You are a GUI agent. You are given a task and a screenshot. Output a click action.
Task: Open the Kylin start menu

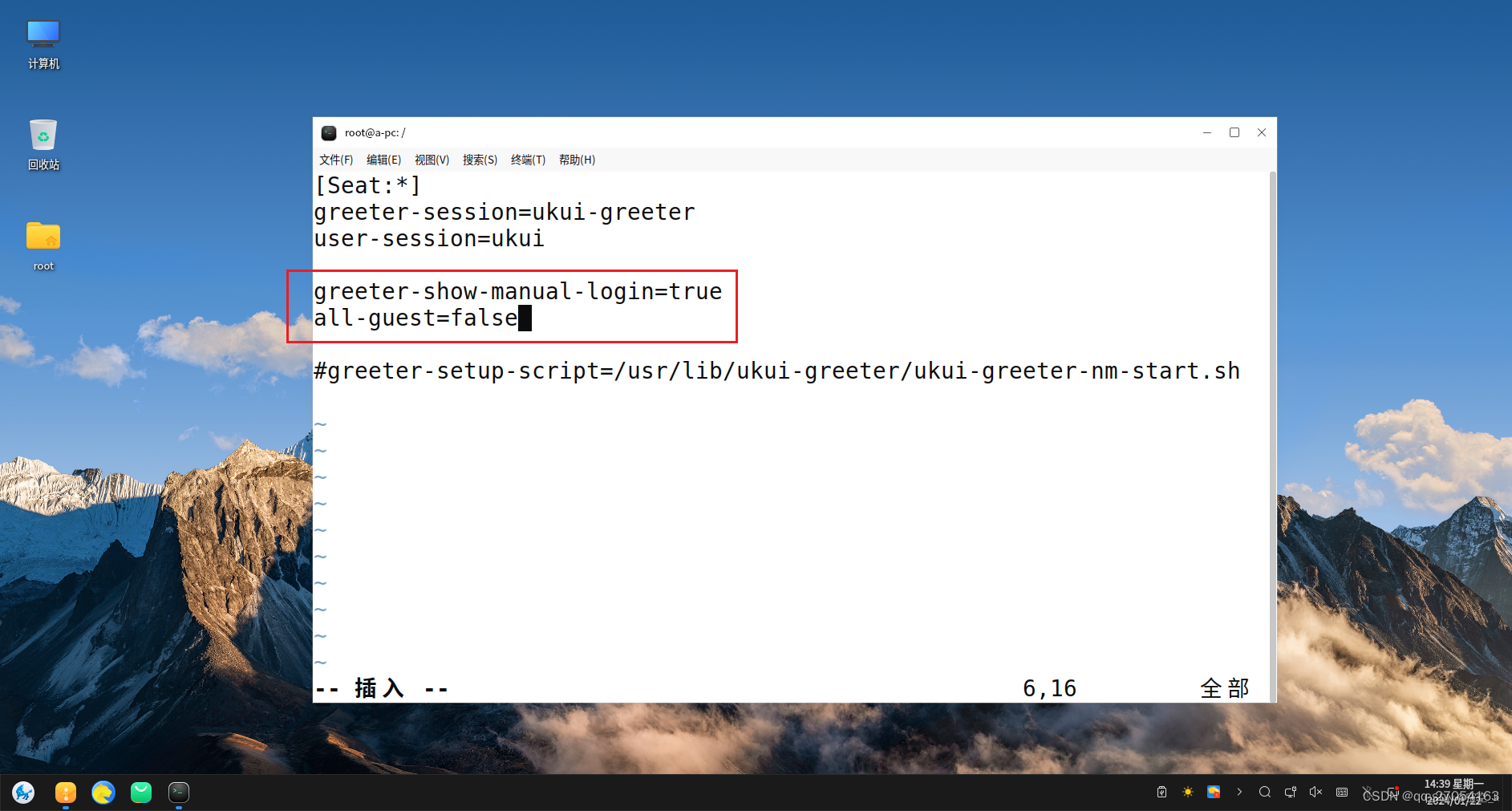(x=23, y=793)
